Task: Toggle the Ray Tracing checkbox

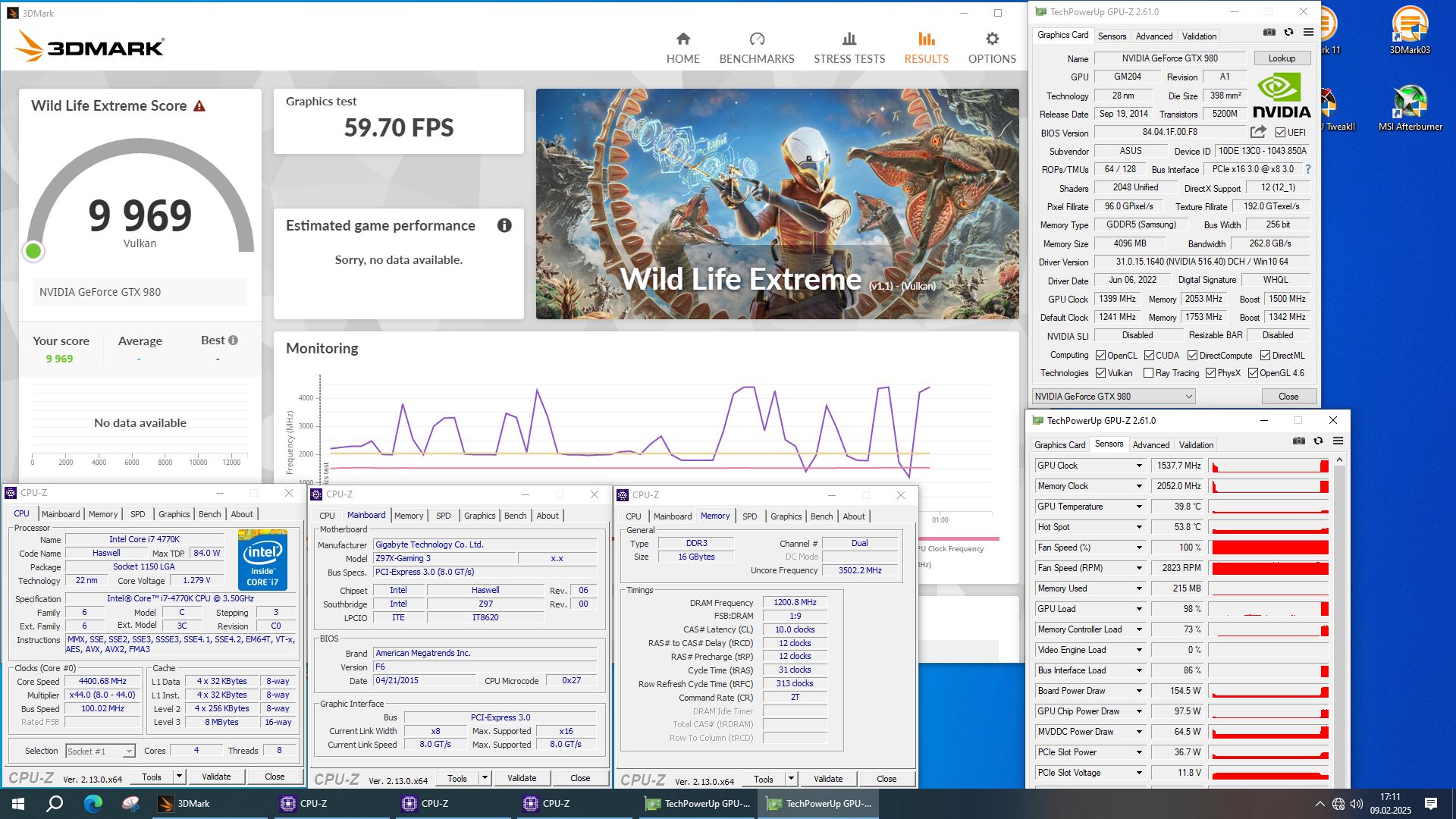Action: click(1148, 373)
